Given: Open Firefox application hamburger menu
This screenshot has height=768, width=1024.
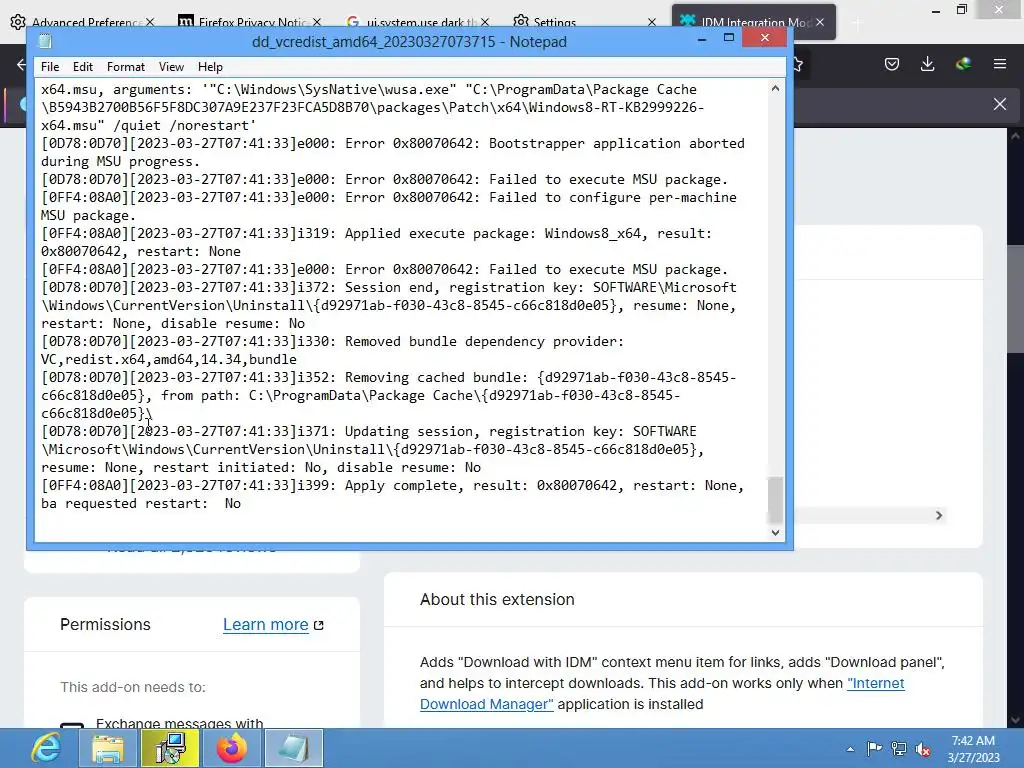Looking at the screenshot, I should click(1000, 64).
